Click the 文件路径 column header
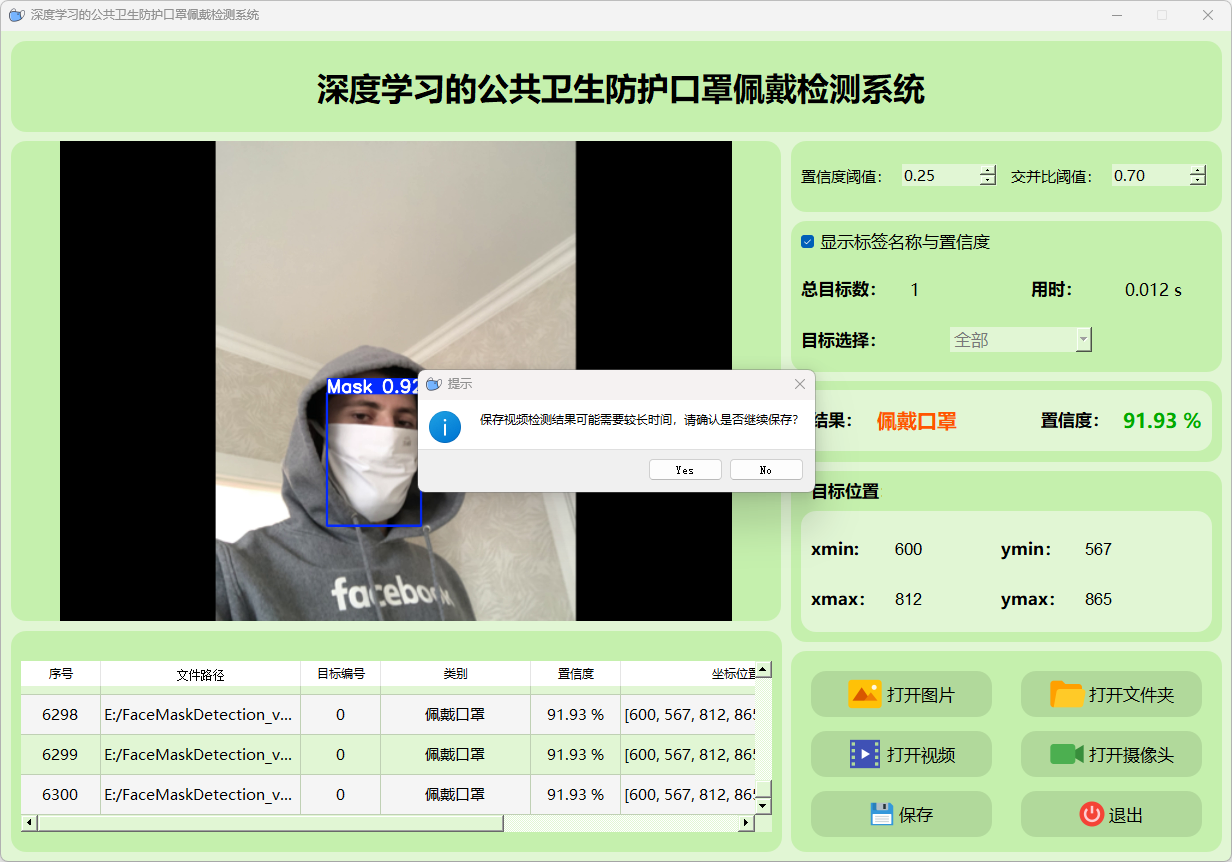Image resolution: width=1232 pixels, height=862 pixels. 200,674
